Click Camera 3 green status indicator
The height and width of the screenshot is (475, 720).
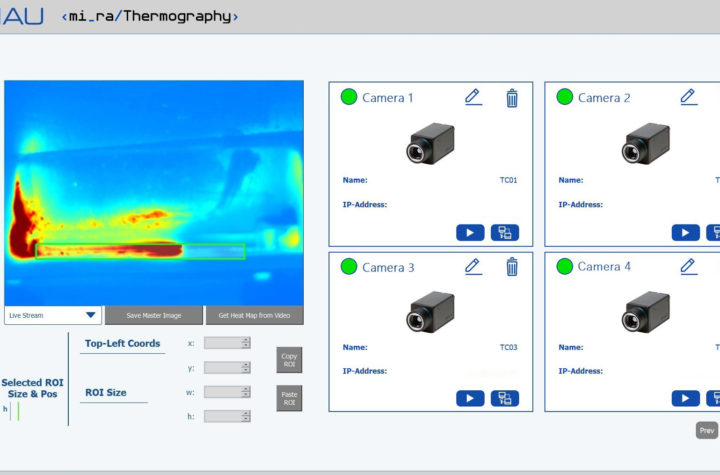(x=349, y=266)
